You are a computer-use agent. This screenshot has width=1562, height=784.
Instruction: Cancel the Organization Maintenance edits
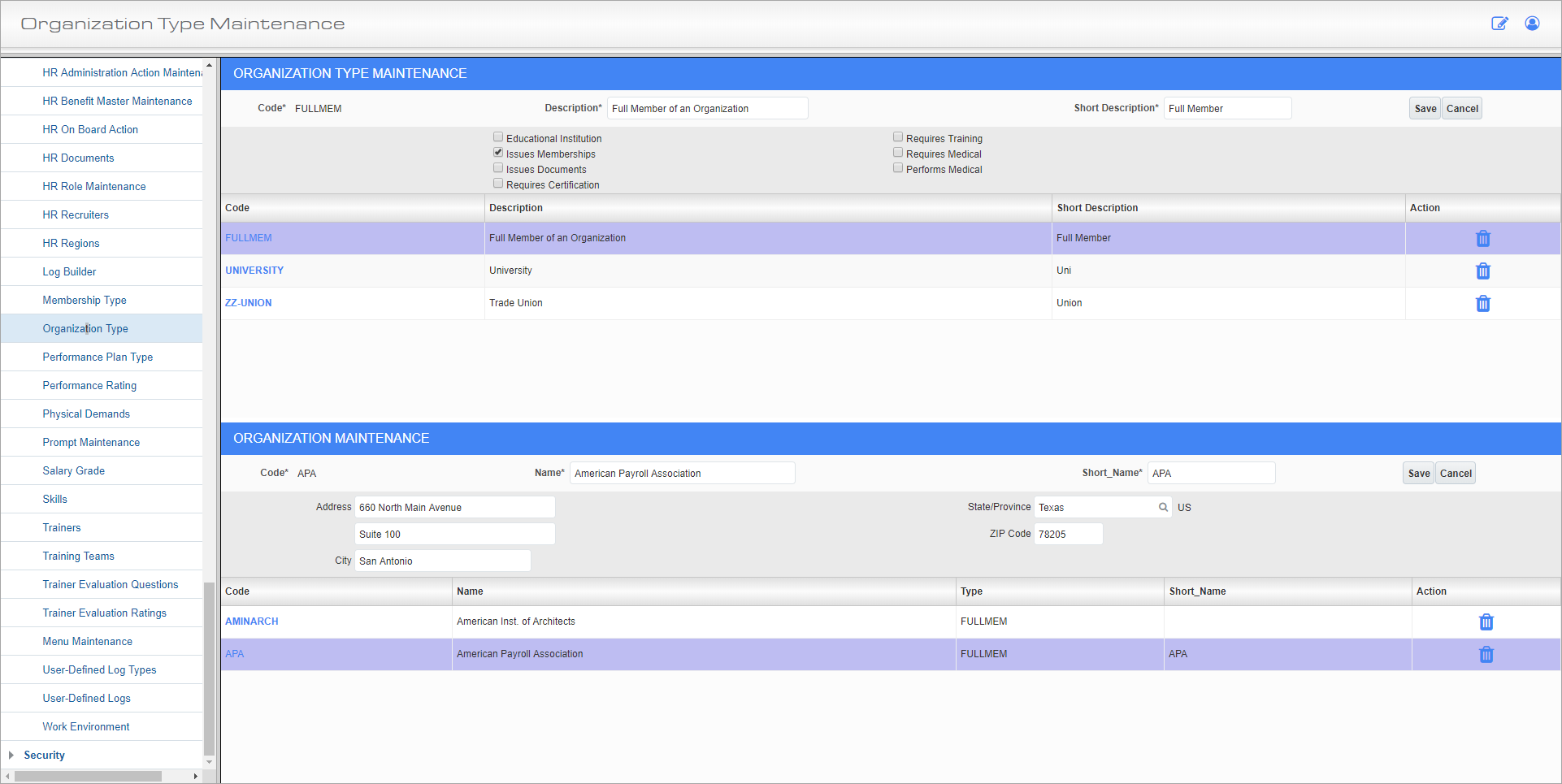coord(1455,474)
